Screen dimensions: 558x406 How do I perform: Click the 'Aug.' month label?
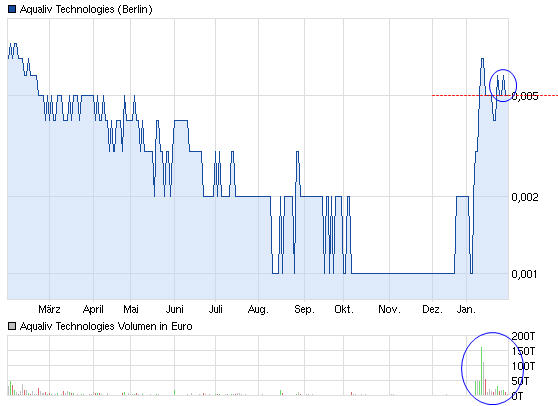tap(258, 310)
